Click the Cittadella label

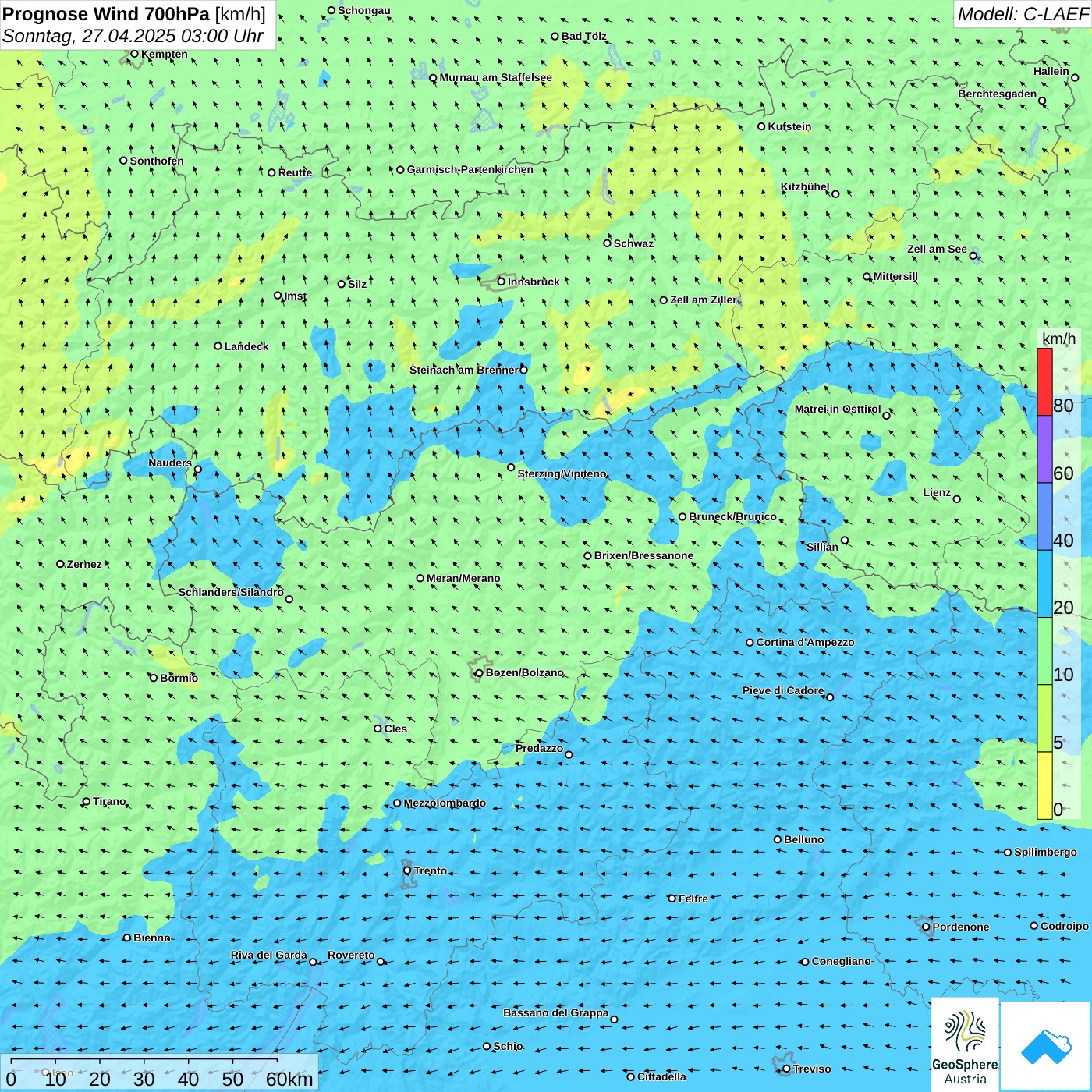tap(661, 1076)
